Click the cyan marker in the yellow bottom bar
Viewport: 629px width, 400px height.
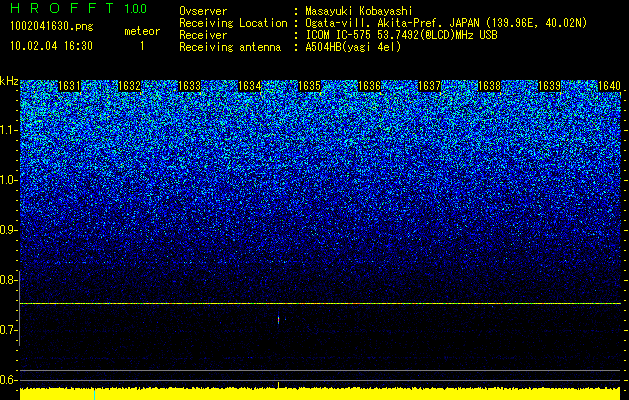coord(94,394)
